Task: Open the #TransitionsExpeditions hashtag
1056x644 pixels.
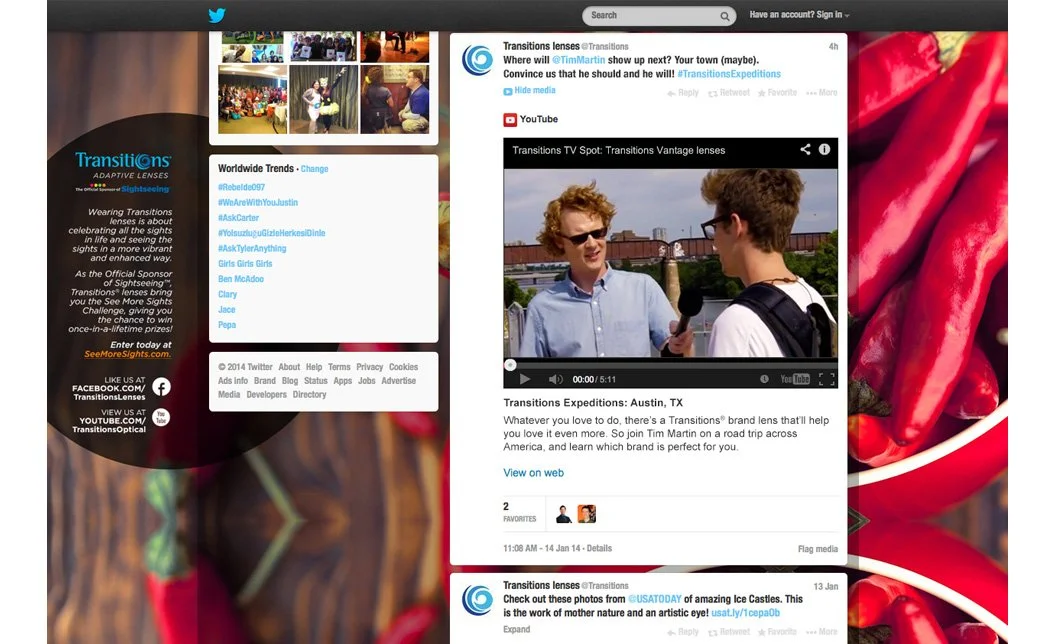Action: [x=729, y=74]
